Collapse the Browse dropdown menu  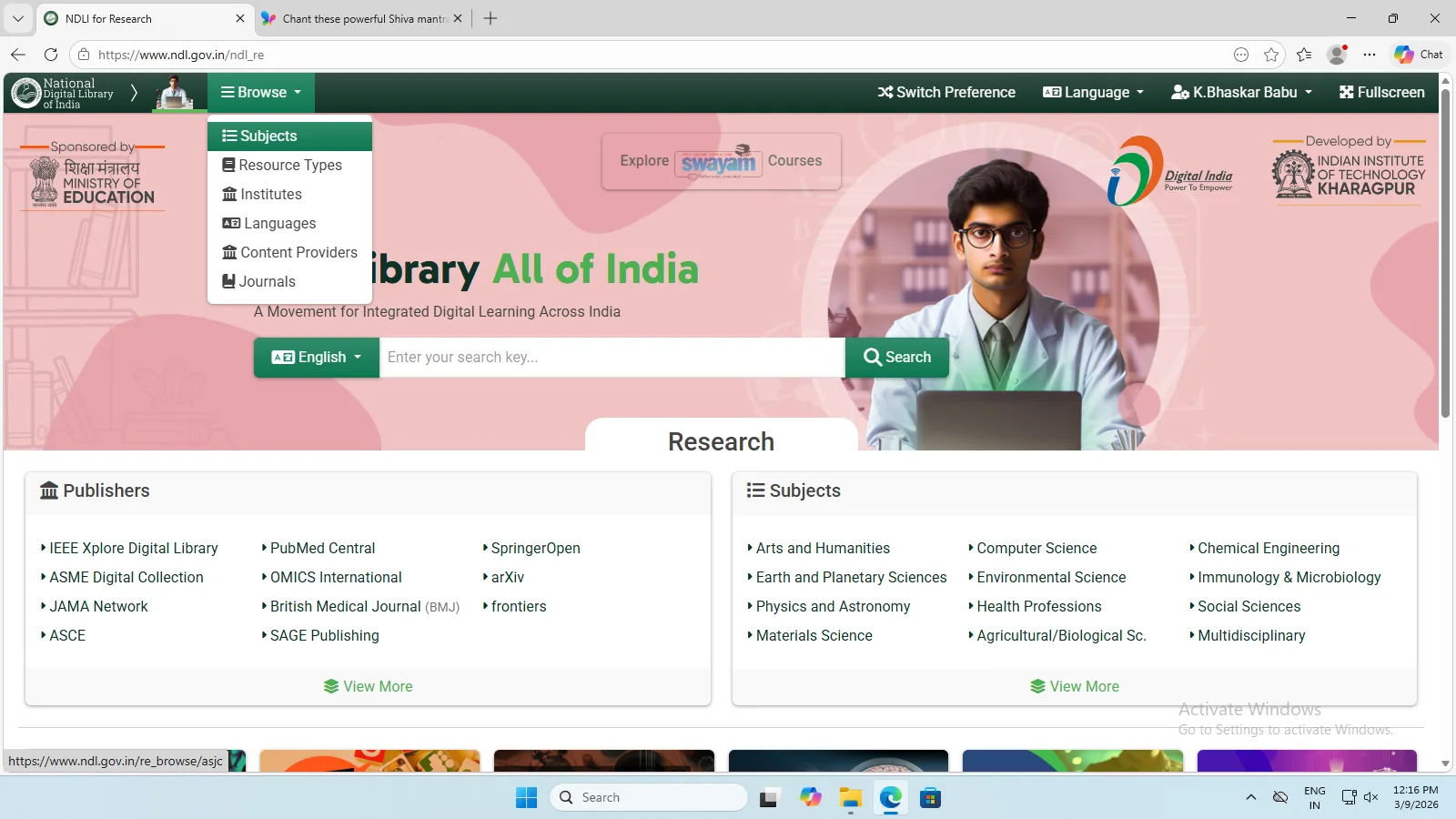pos(261,92)
